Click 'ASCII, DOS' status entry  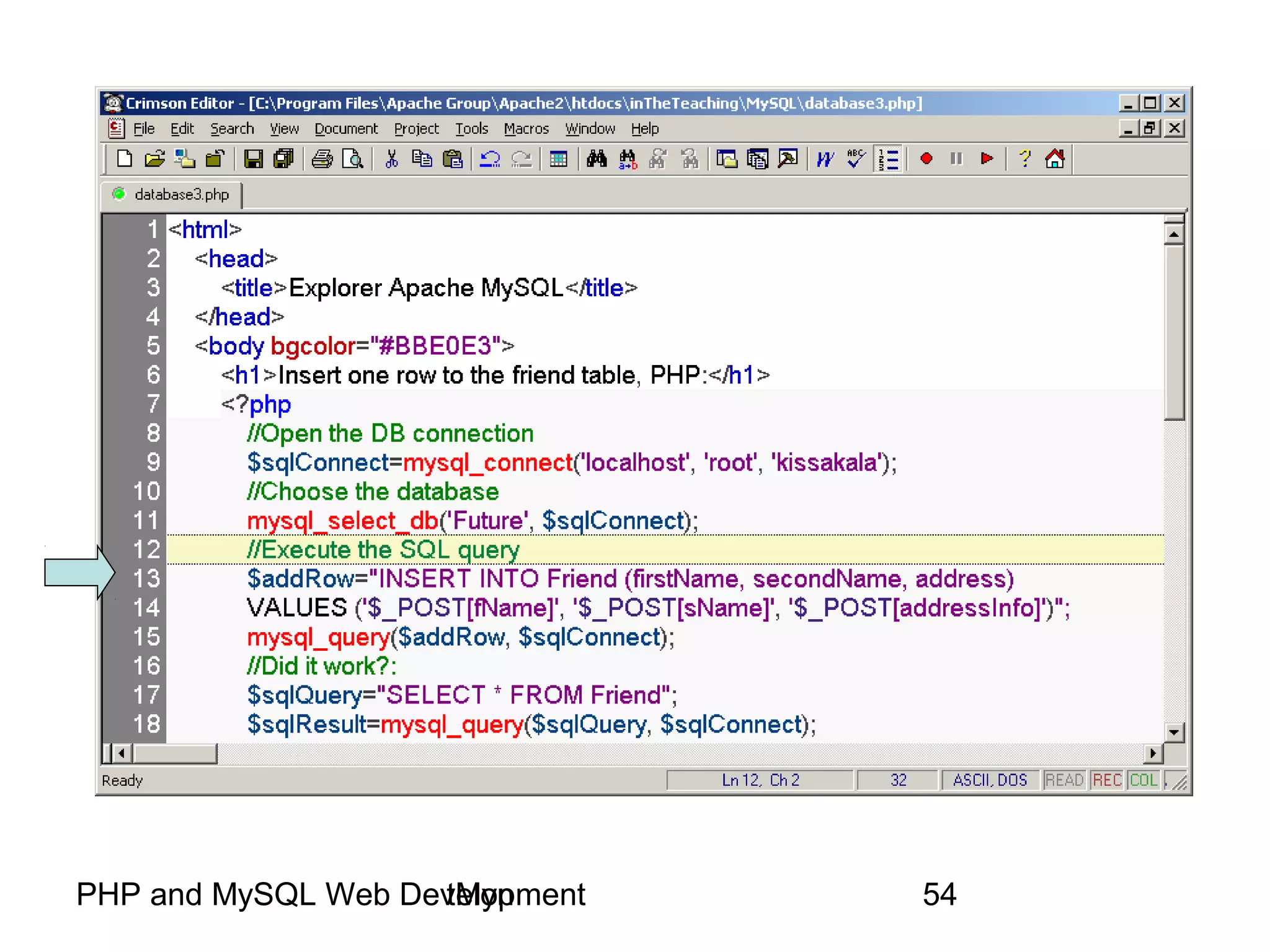point(990,780)
